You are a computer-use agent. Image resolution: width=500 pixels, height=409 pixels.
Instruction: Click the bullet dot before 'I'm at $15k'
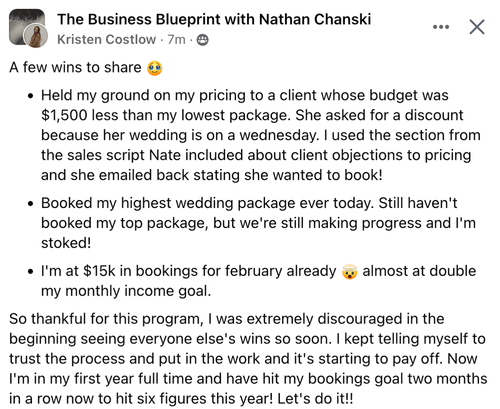[31, 272]
